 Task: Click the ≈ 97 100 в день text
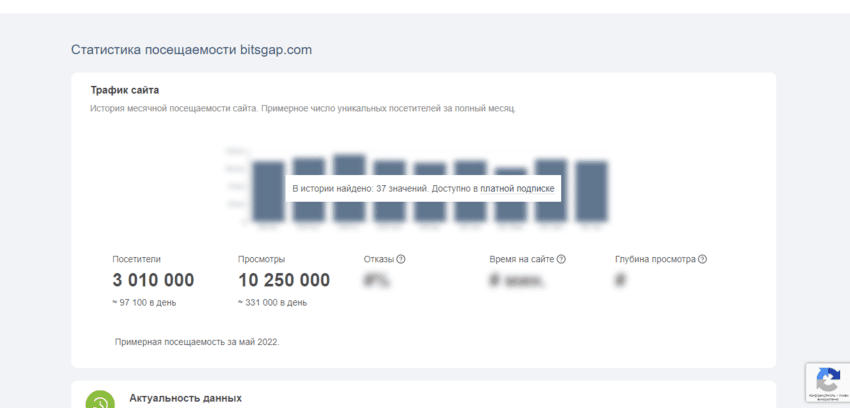point(146,302)
